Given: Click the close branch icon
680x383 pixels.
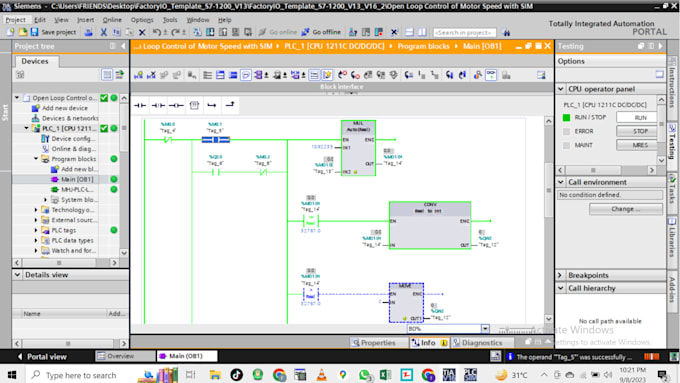Looking at the screenshot, I should tap(230, 105).
